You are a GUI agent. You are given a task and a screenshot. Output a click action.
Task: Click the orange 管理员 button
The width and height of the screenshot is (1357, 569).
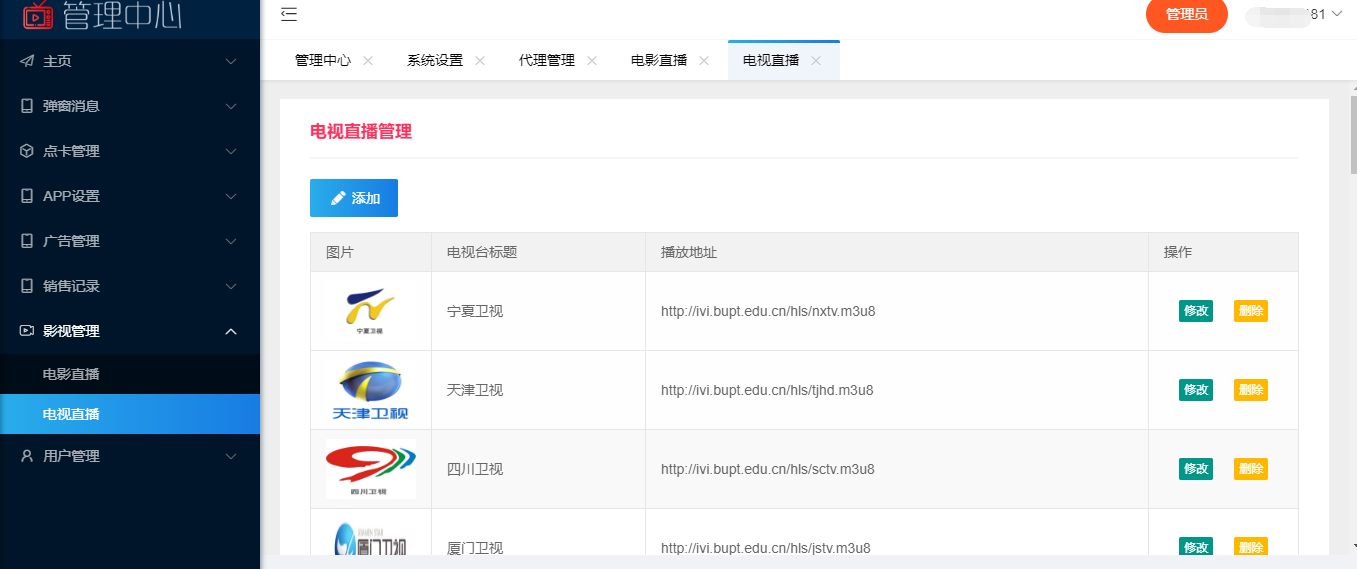[1186, 15]
